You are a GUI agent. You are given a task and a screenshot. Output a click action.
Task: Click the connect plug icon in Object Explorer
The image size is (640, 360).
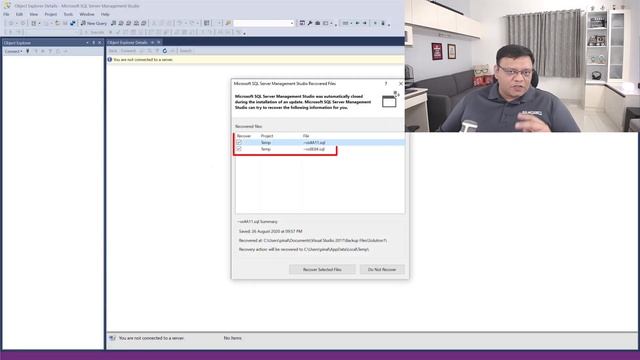[x=28, y=51]
